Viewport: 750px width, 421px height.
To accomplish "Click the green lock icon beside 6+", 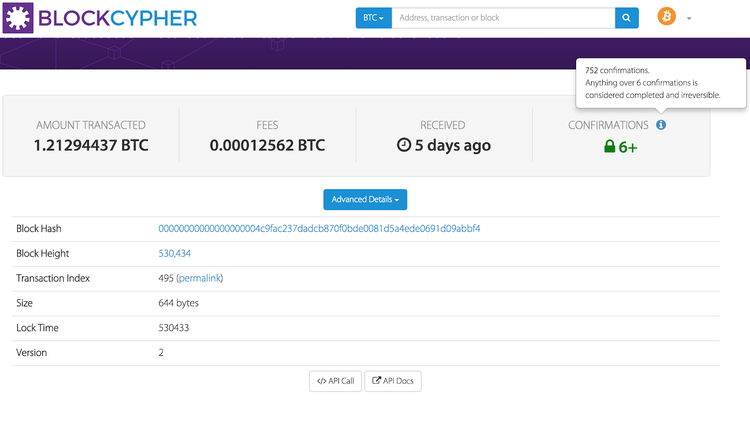I will click(x=608, y=146).
